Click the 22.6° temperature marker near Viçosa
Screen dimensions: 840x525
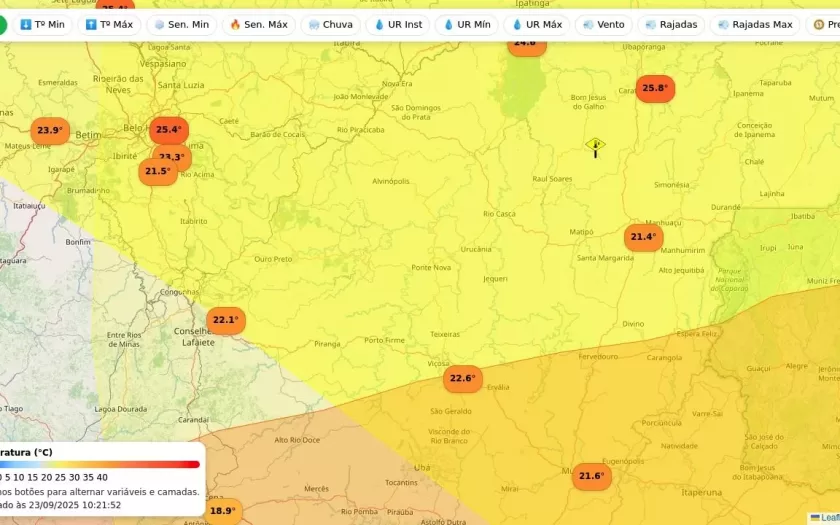(462, 379)
